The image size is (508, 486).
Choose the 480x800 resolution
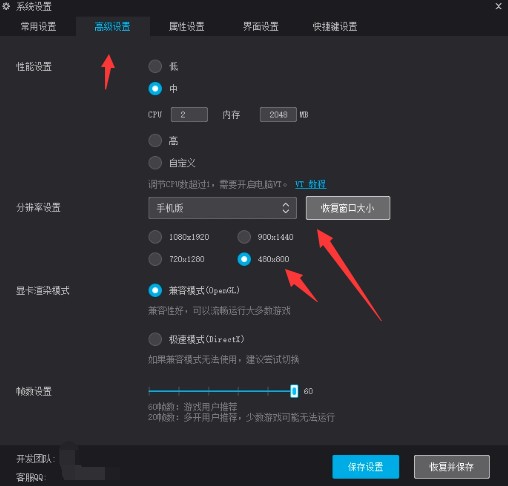point(244,259)
